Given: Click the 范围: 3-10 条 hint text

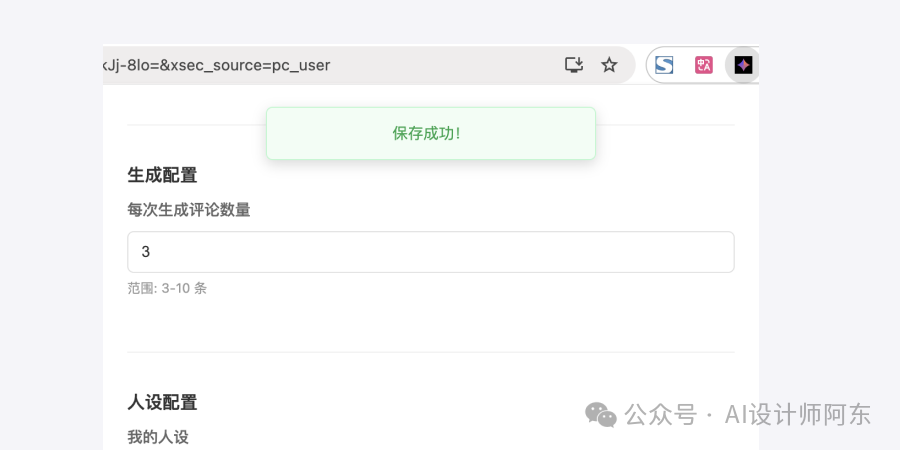Looking at the screenshot, I should [x=167, y=288].
